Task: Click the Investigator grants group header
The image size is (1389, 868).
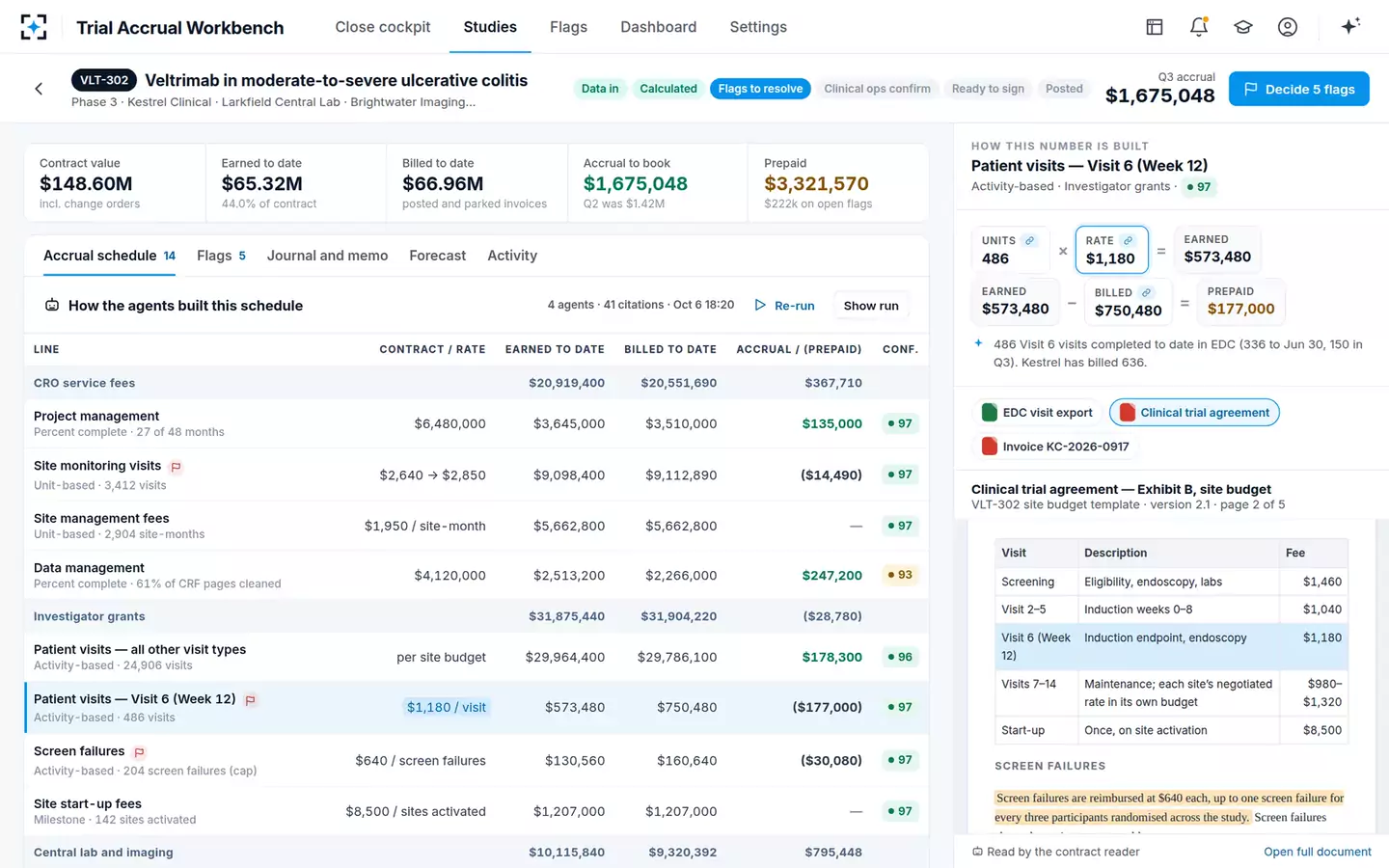Action: pyautogui.click(x=477, y=616)
